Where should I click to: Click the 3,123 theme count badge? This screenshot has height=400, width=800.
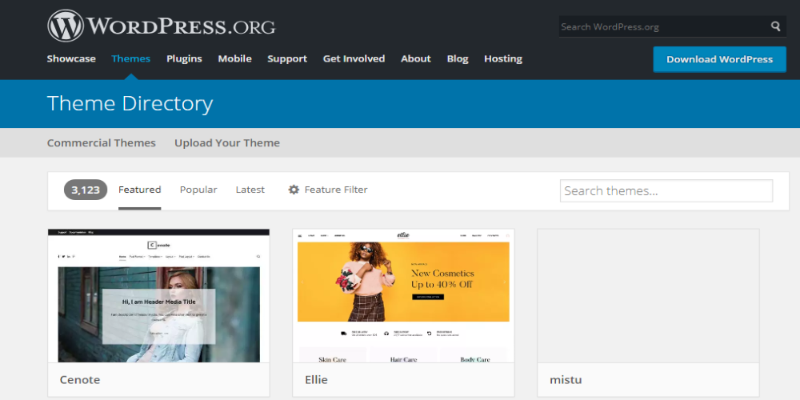(86, 190)
